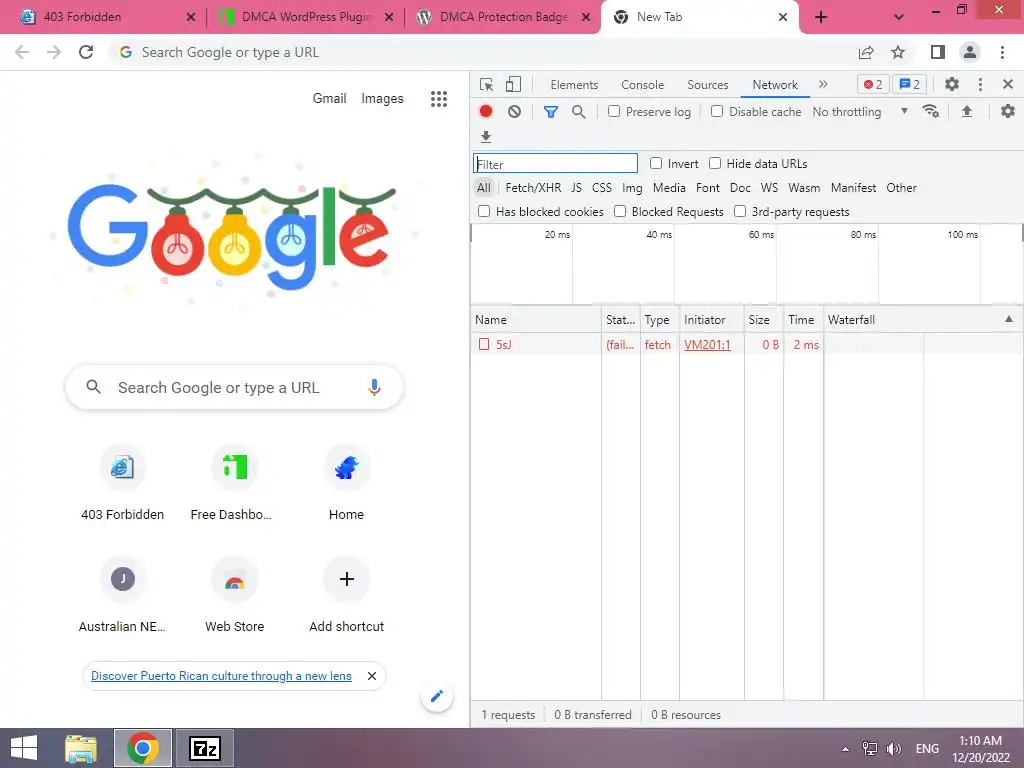Check Hide data URLs checkbox
The image size is (1024, 768).
(x=715, y=163)
